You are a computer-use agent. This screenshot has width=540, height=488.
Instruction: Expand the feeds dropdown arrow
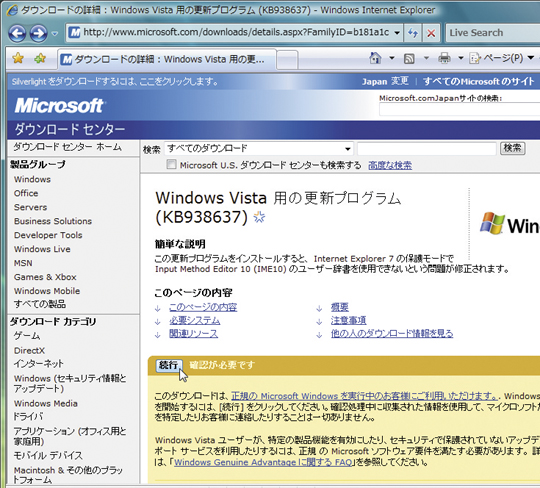[x=426, y=58]
